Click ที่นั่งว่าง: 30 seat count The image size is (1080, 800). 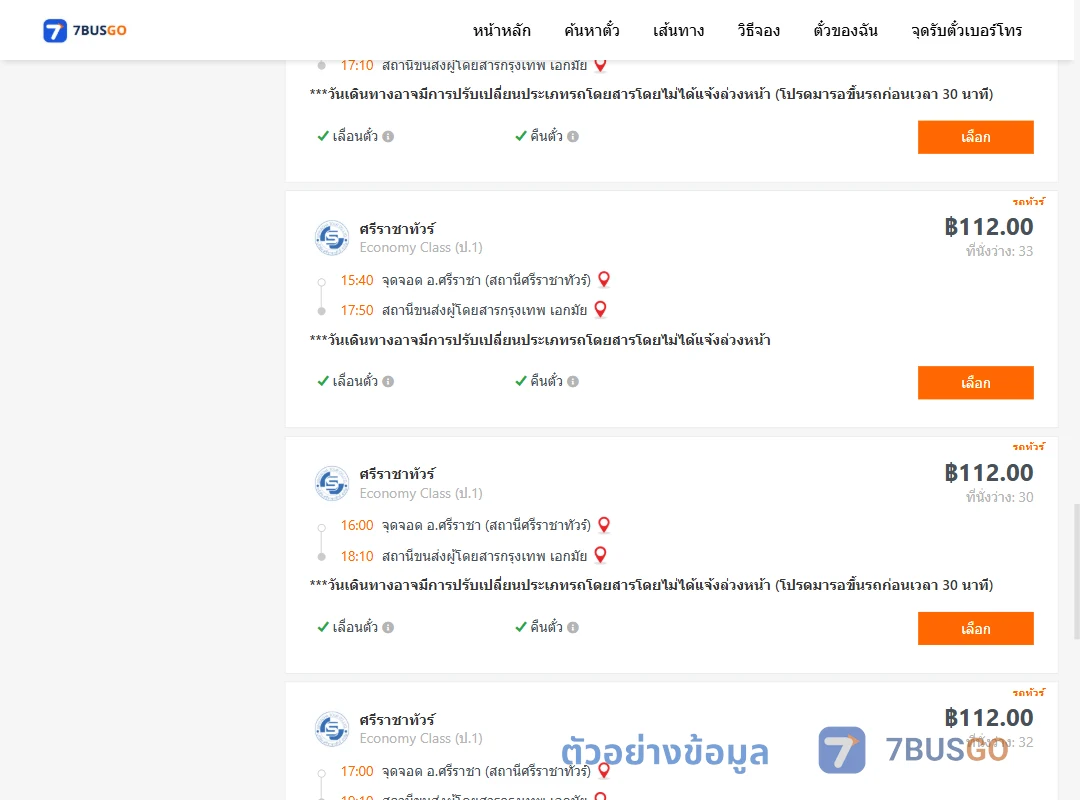coord(999,498)
